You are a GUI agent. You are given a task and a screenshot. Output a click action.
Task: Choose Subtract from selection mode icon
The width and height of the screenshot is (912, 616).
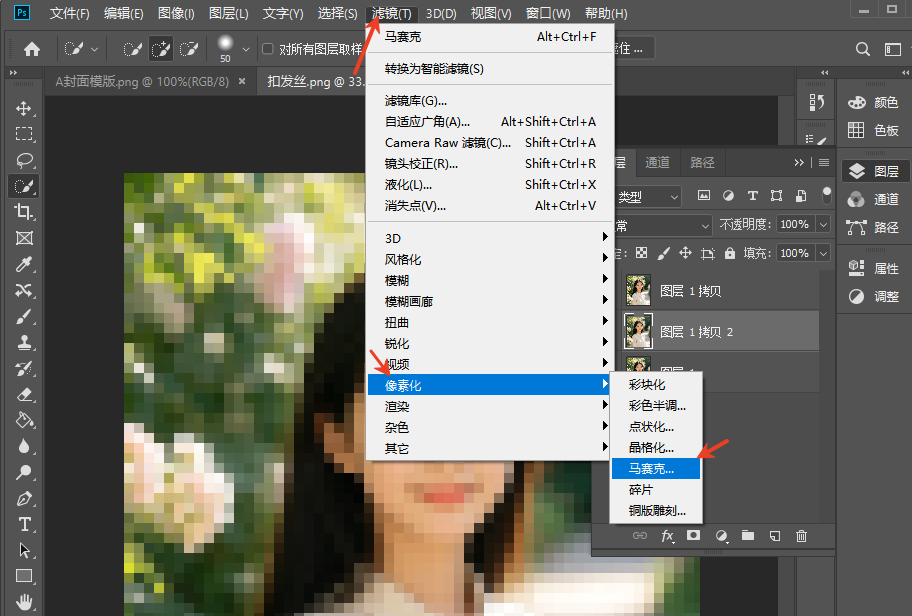click(189, 49)
